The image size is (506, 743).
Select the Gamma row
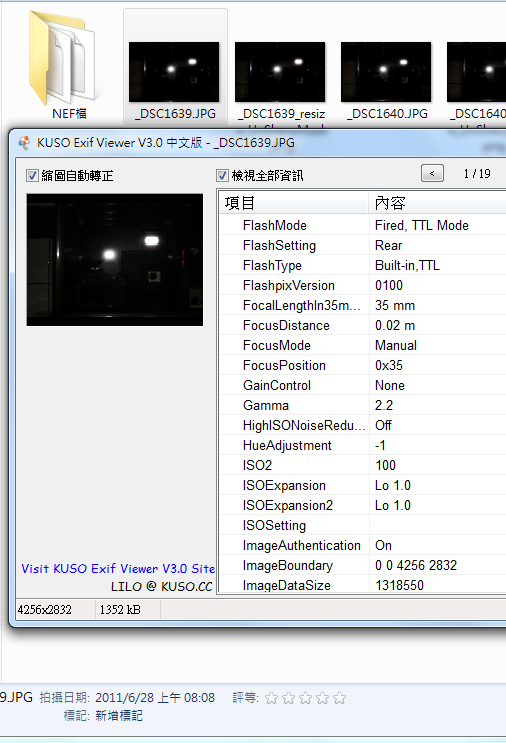pyautogui.click(x=363, y=405)
